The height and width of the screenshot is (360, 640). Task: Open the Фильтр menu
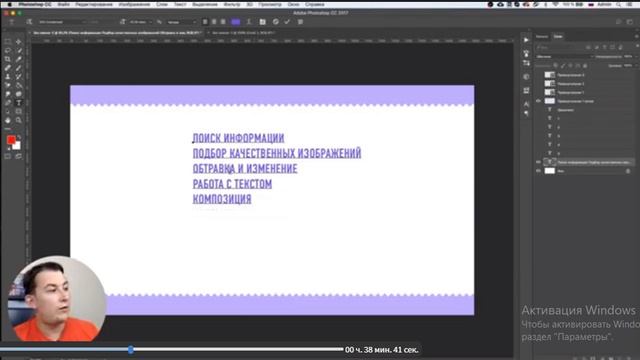[232, 4]
